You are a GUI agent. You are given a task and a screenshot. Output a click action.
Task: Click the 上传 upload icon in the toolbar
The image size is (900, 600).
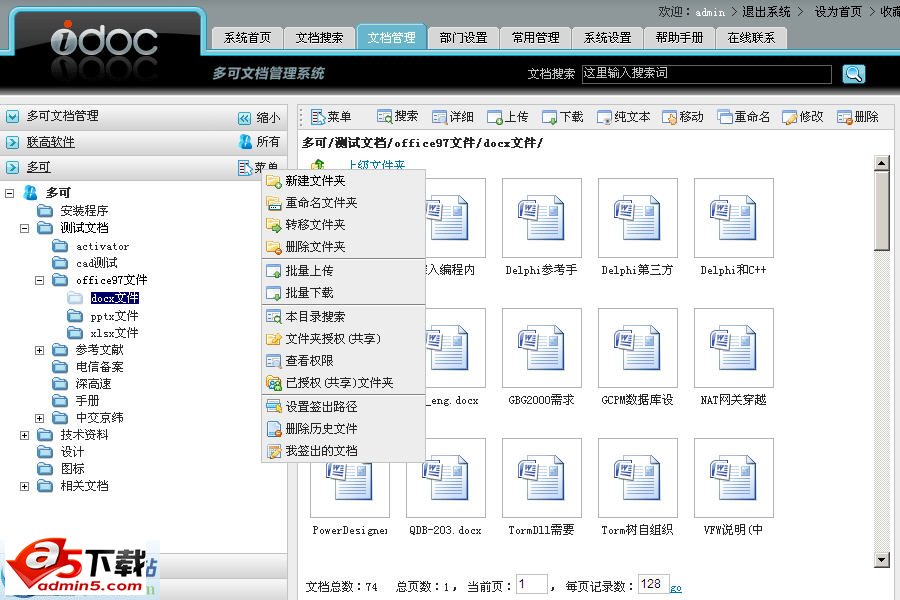coord(497,116)
